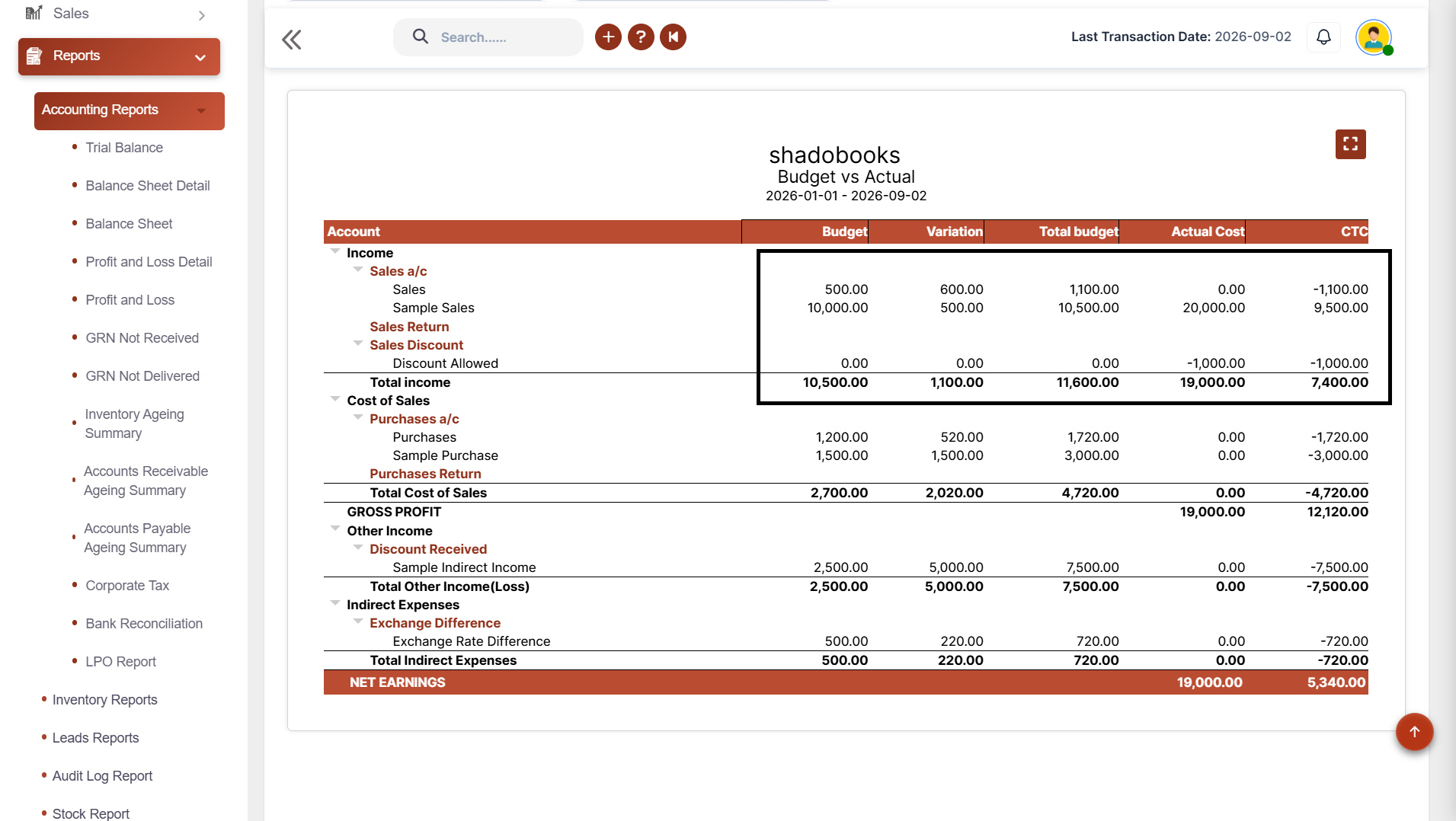Click the scroll-to-top arrow button

[x=1414, y=732]
